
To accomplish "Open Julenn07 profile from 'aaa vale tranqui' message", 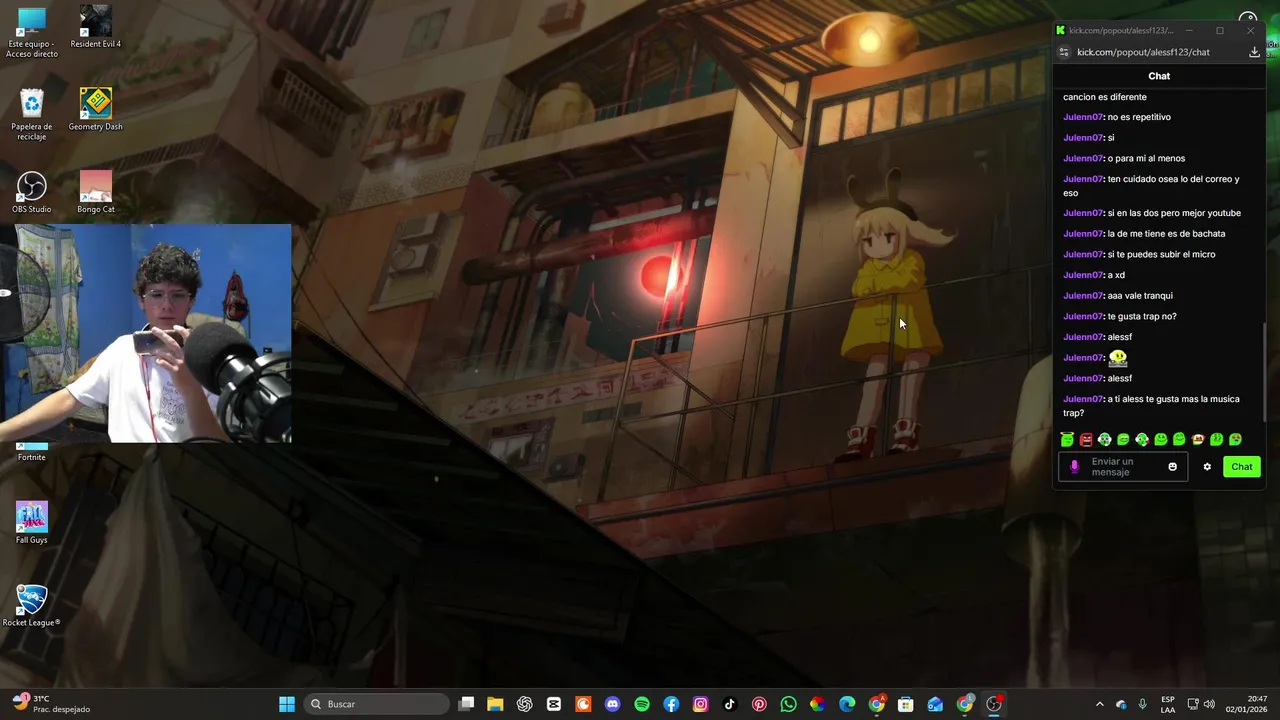I will coord(1083,296).
